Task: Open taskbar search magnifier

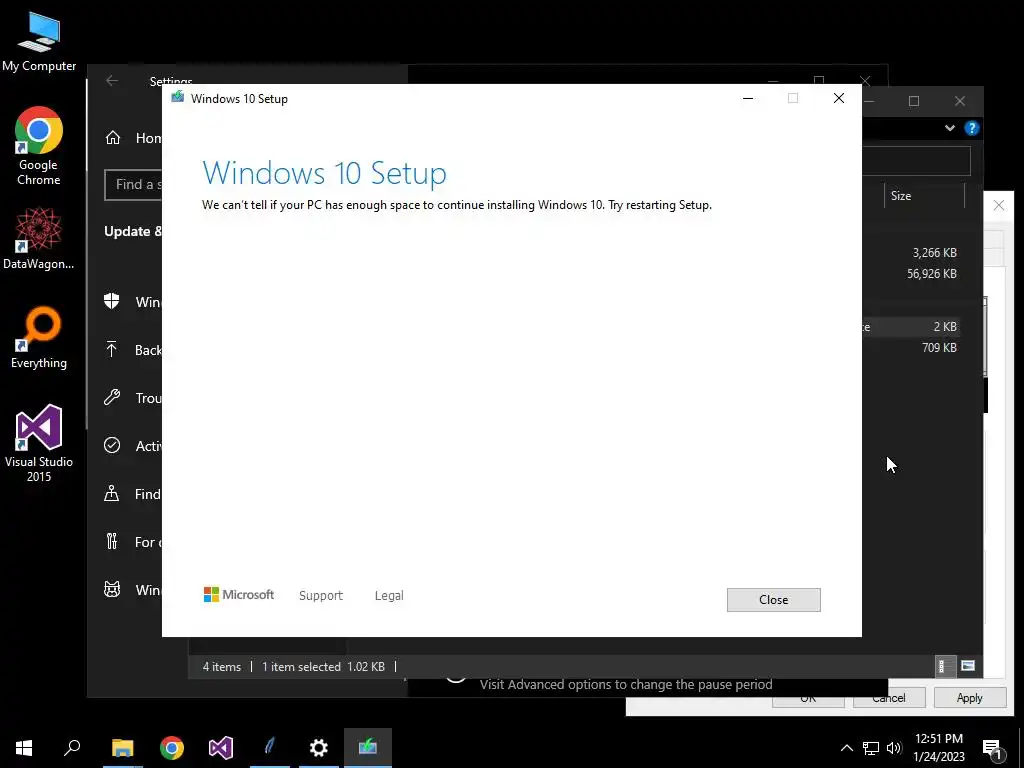Action: (x=72, y=748)
